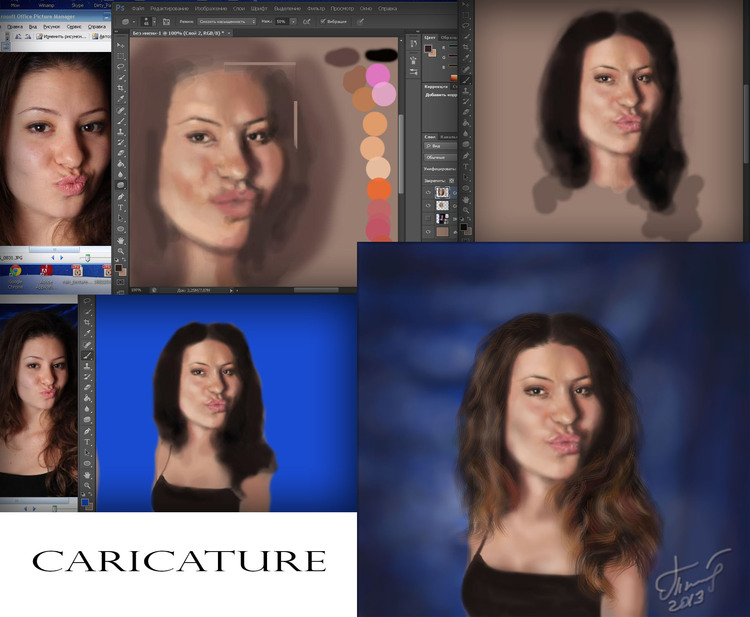This screenshot has height=617, width=750.
Task: Click the vertical scrollbar of the canvas
Action: [x=399, y=150]
